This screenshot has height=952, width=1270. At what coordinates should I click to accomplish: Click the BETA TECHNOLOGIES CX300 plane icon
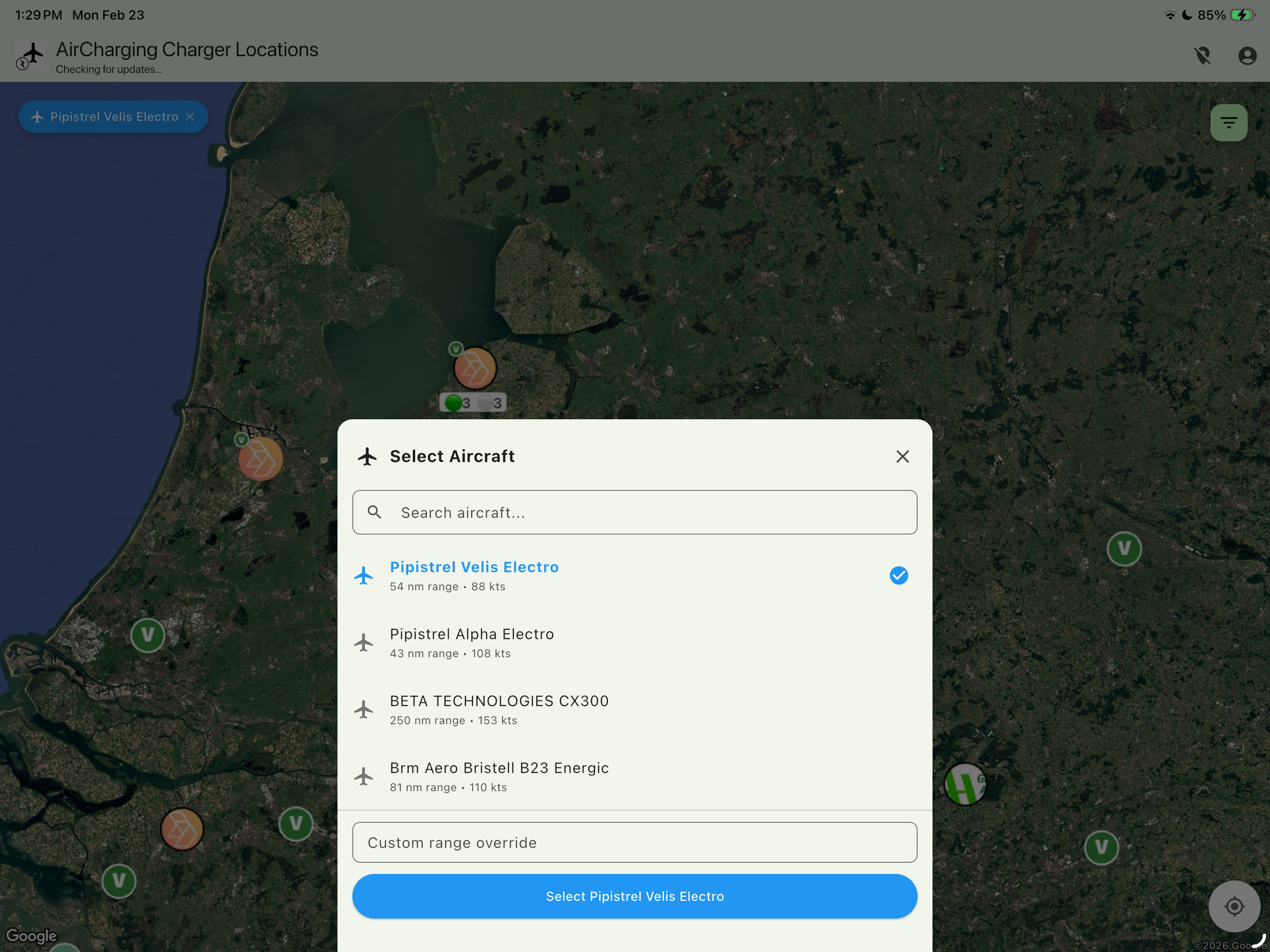[364, 710]
